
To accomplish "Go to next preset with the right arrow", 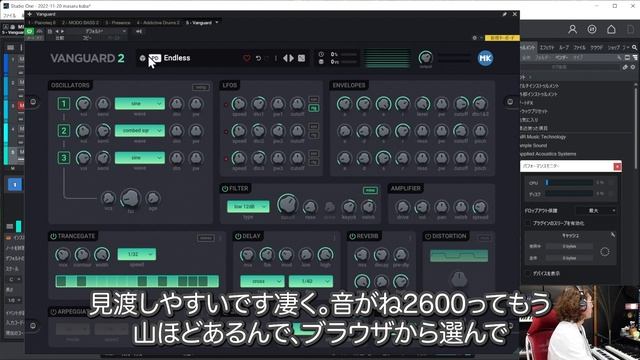I will coord(291,58).
